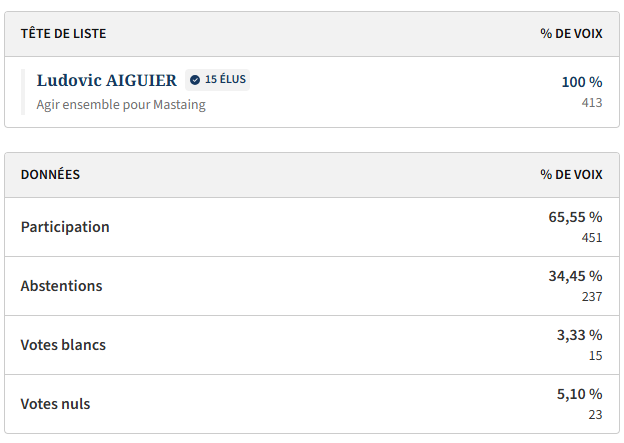
Task: Select the 100 % vote share value
Action: [x=582, y=82]
